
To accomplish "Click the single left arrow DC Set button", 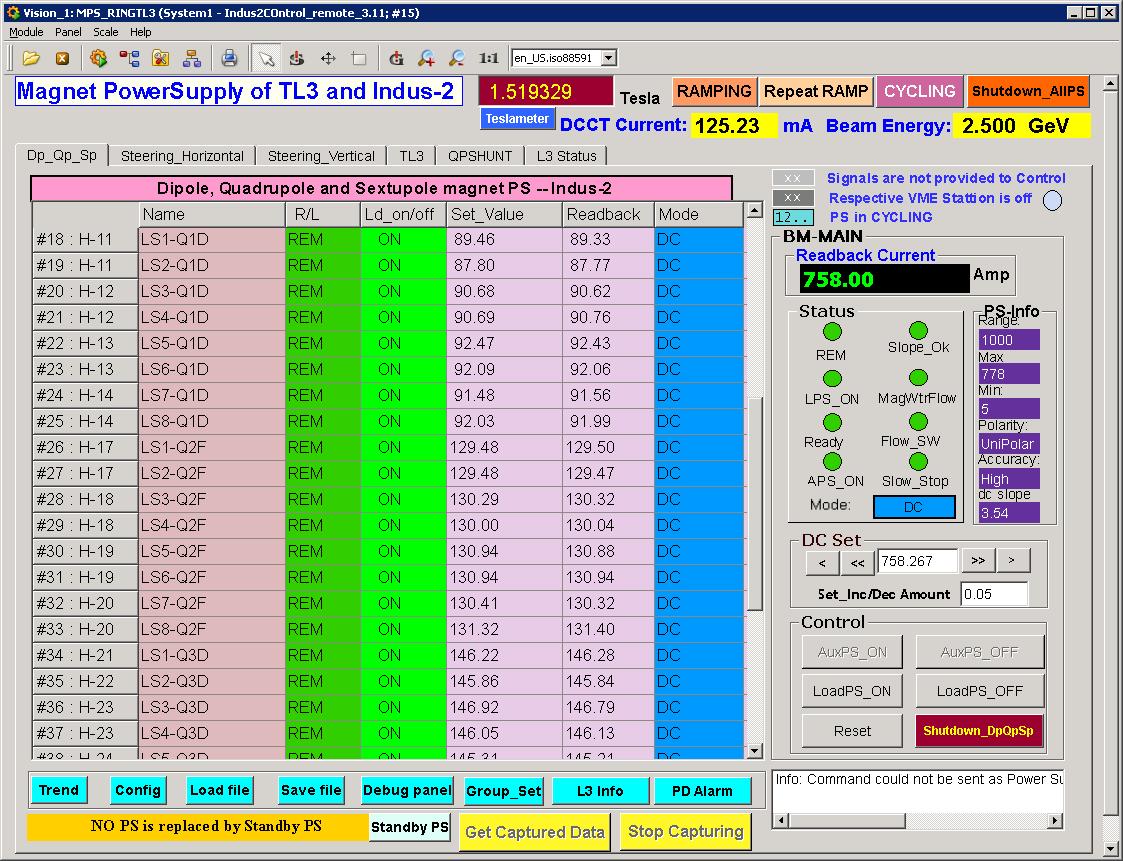I will pyautogui.click(x=822, y=562).
